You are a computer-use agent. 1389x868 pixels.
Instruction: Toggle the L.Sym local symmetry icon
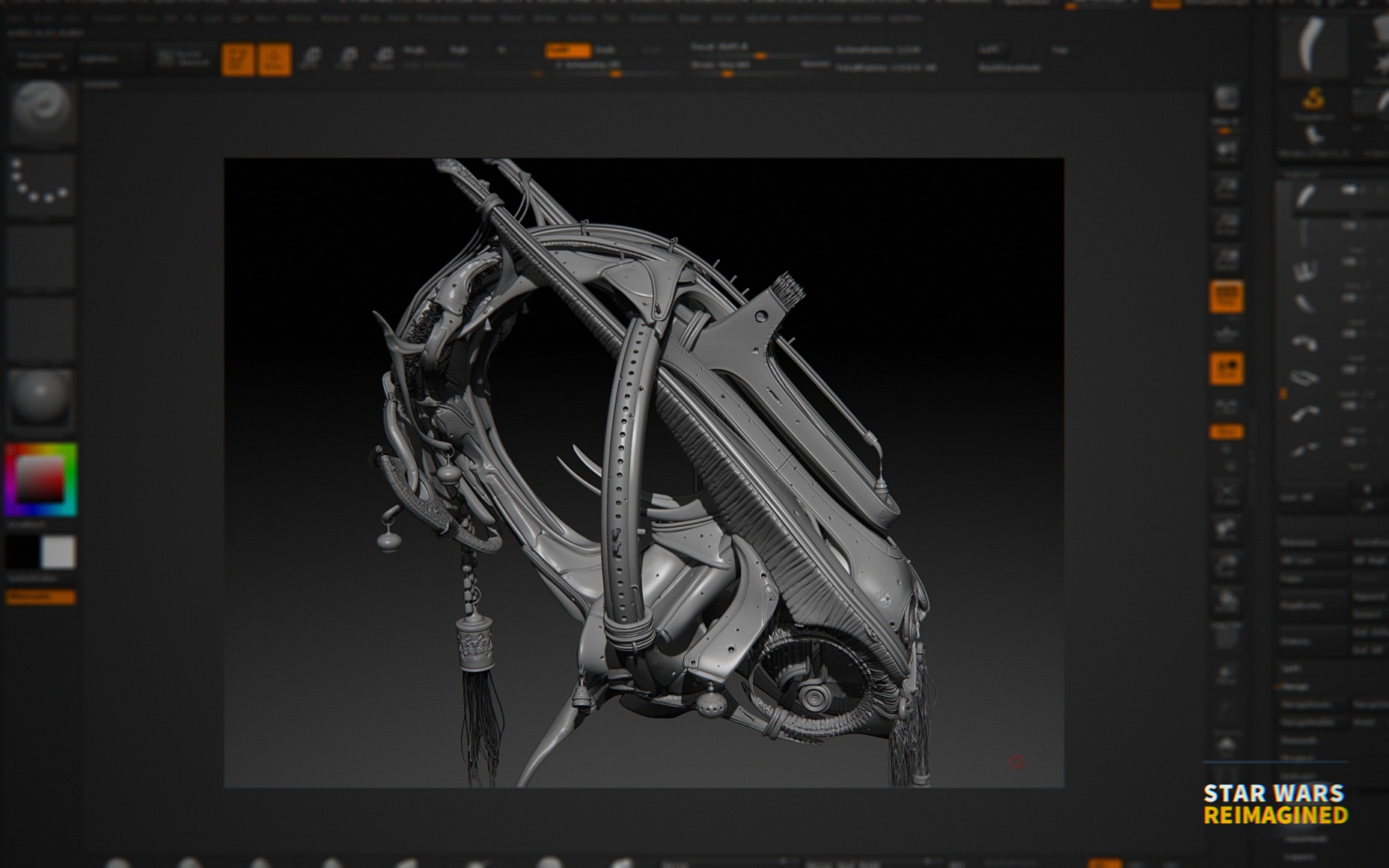point(1226,406)
